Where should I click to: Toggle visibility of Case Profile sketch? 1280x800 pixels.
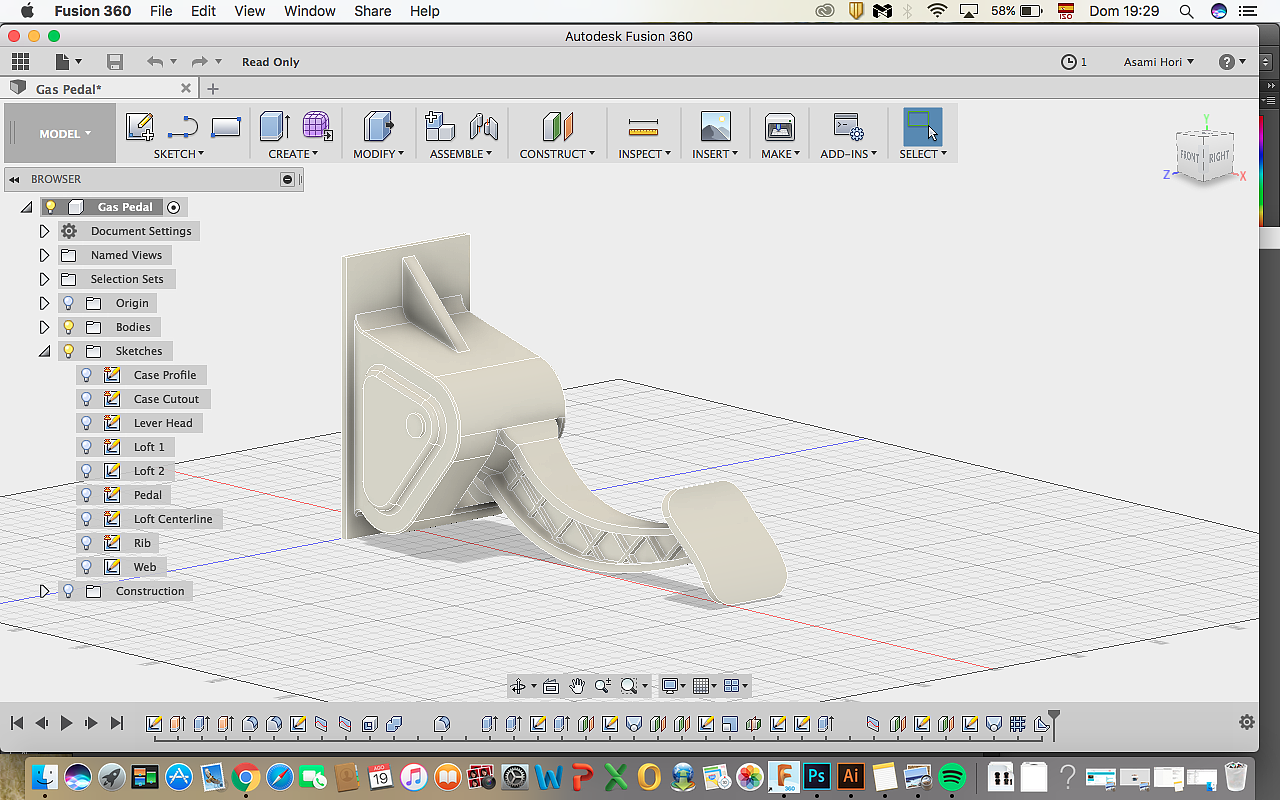click(87, 375)
